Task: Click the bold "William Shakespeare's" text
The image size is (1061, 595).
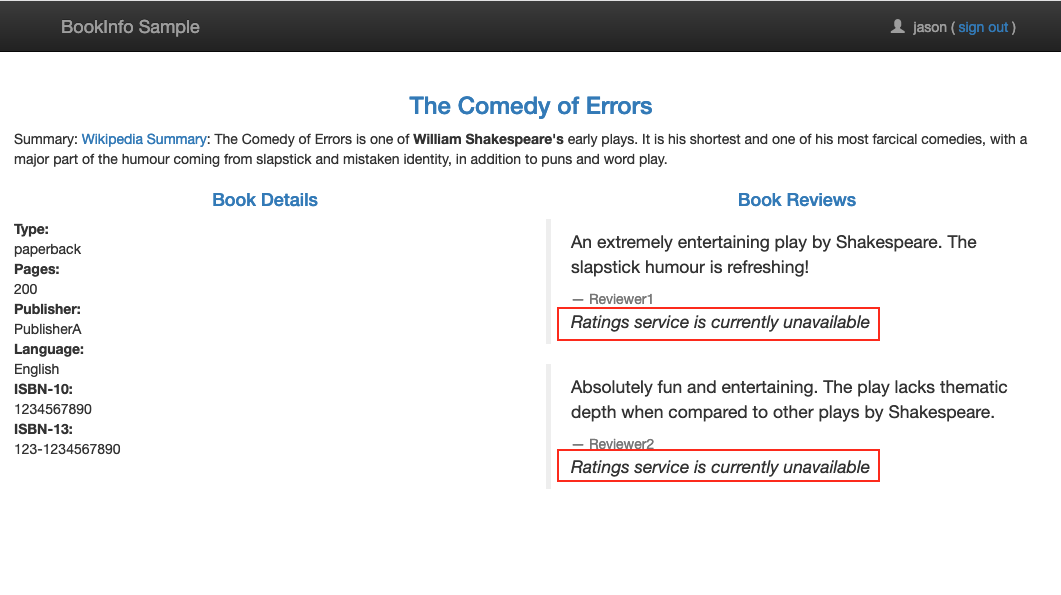Action: [488, 139]
